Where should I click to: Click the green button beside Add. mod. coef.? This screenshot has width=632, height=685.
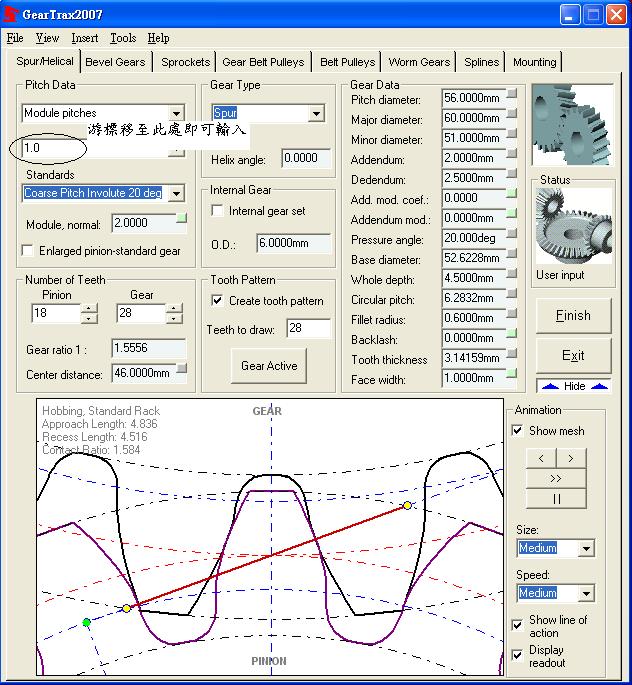pyautogui.click(x=511, y=193)
